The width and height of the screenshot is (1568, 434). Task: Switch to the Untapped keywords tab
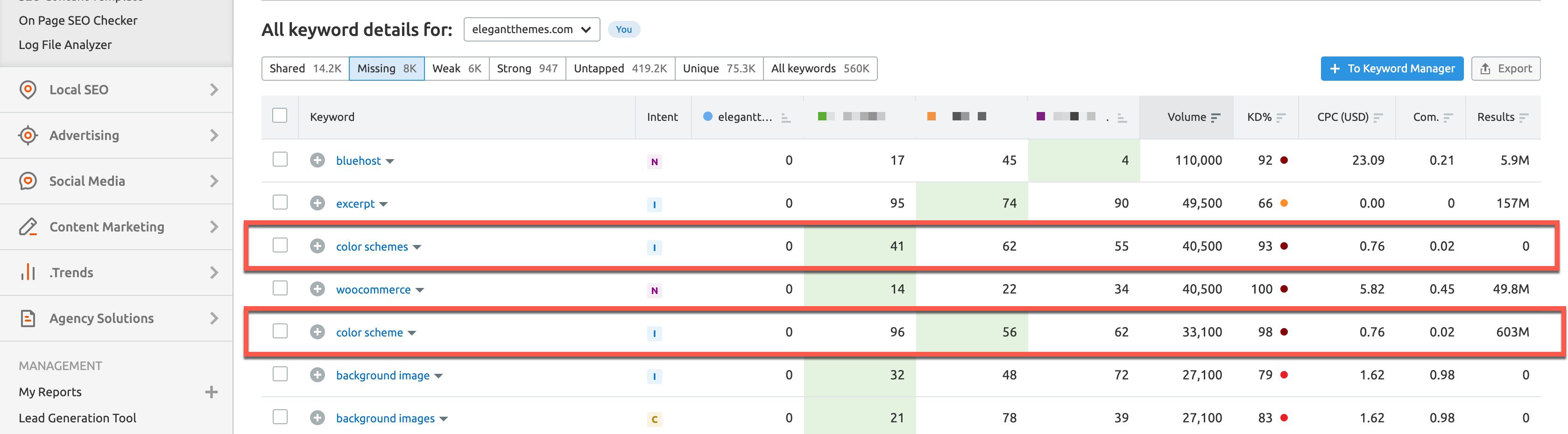(x=620, y=69)
